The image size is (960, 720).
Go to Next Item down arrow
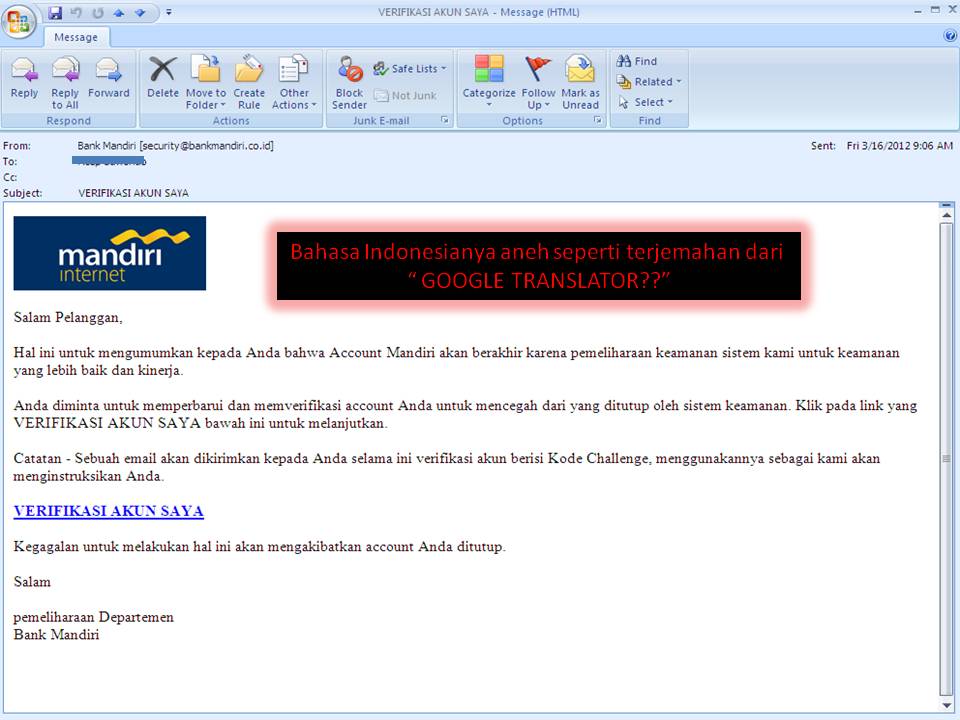click(140, 12)
